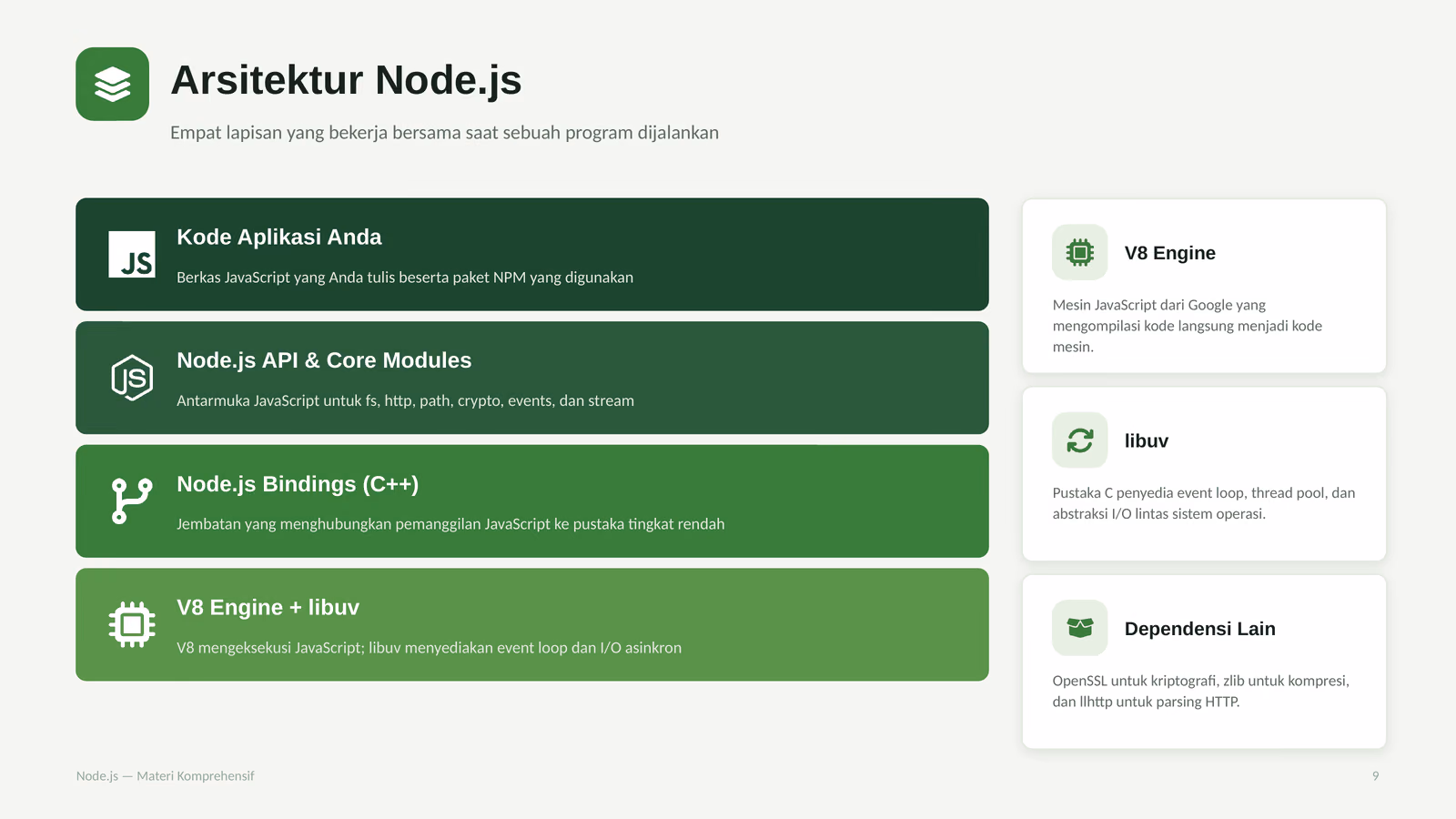Click the Node.js hexagon logo icon

(x=132, y=378)
